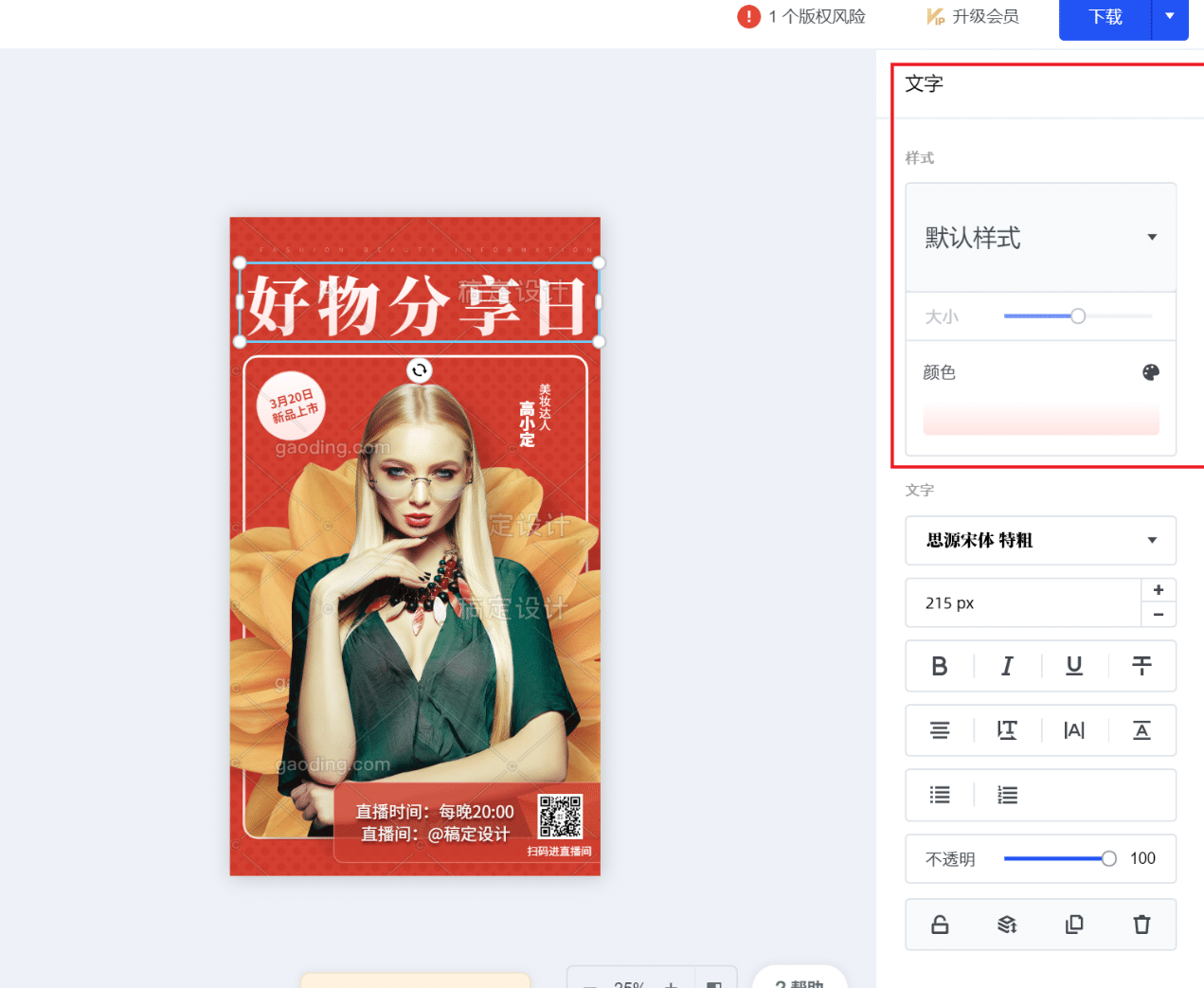
Task: Toggle strikethrough text formatting
Action: pyautogui.click(x=1141, y=666)
